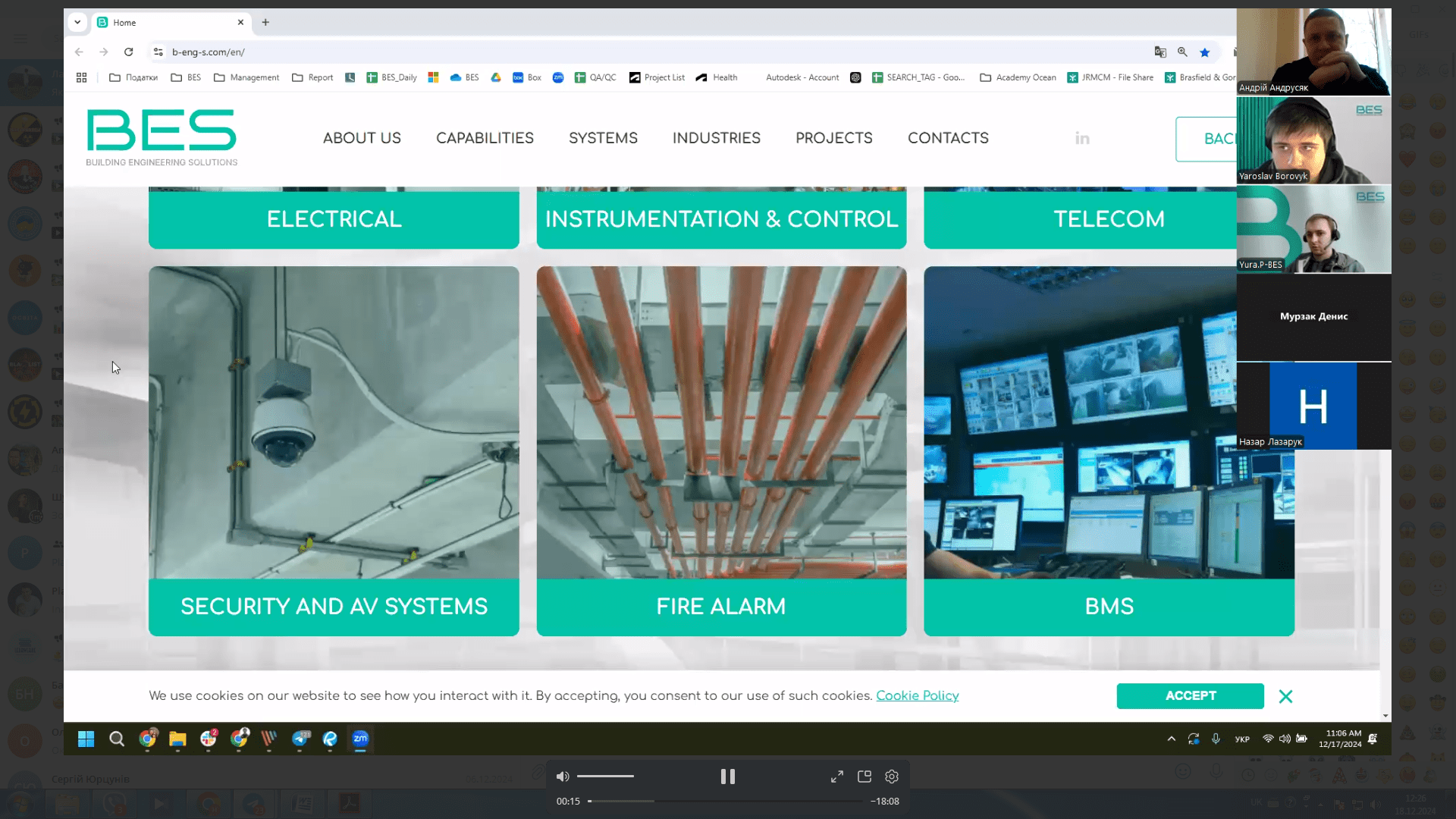1456x819 pixels.
Task: Show hidden system tray icons chevron
Action: (1172, 739)
